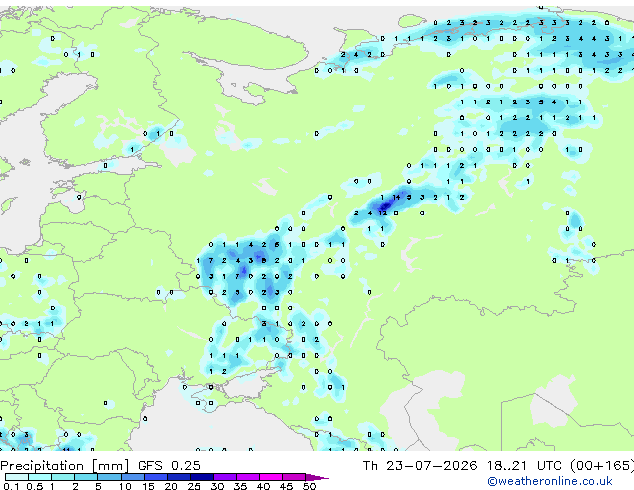Click the 0.1–0.5 mm legend swatch

point(17,477)
